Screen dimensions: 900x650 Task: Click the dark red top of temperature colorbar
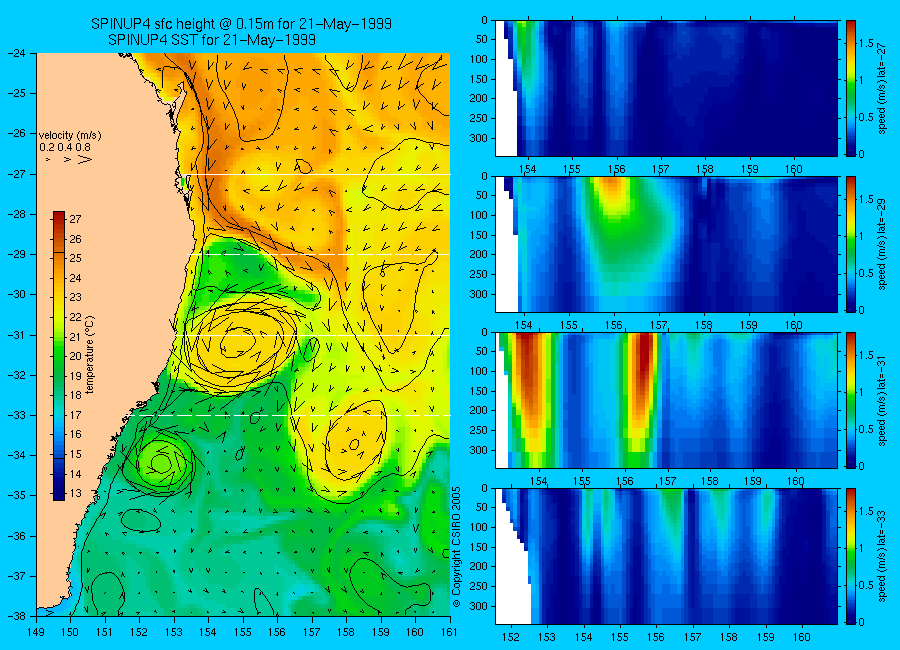click(59, 216)
